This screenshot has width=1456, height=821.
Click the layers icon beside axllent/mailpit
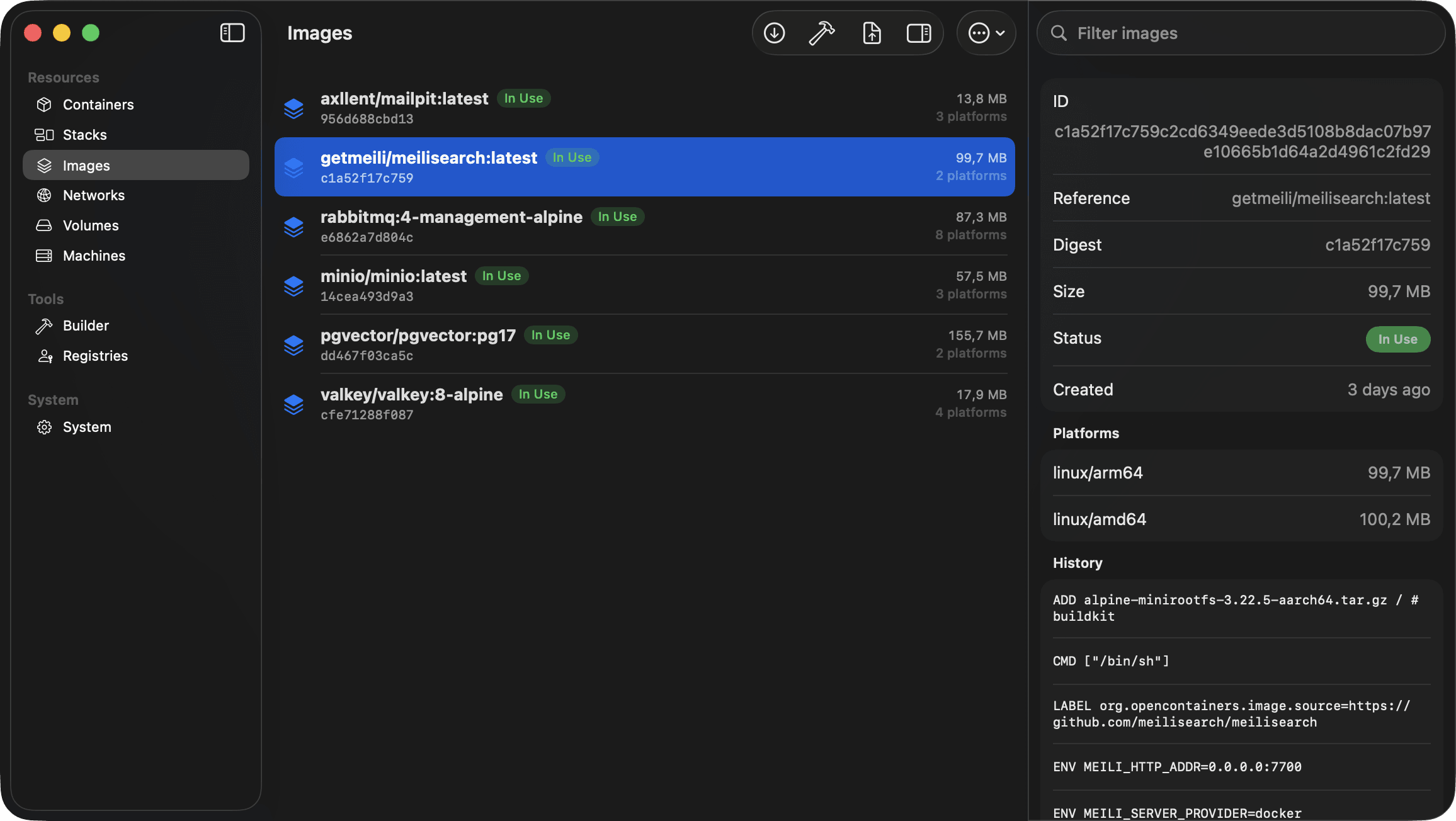pyautogui.click(x=293, y=108)
